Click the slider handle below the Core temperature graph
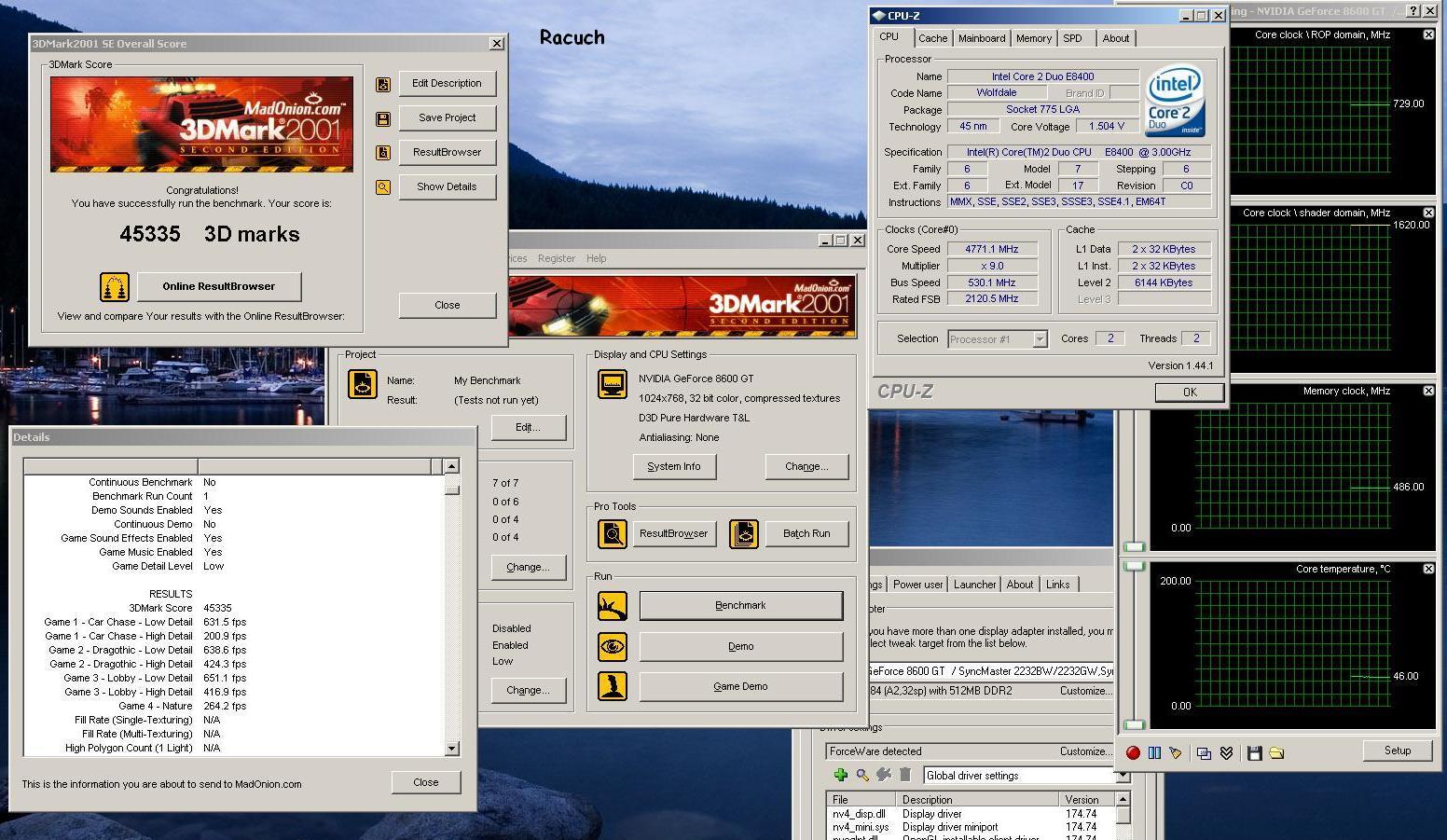1447x840 pixels. pos(1134,724)
